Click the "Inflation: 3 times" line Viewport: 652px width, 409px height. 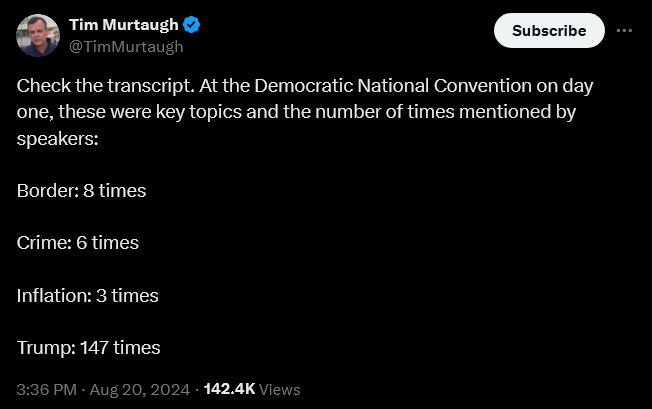[x=87, y=295]
